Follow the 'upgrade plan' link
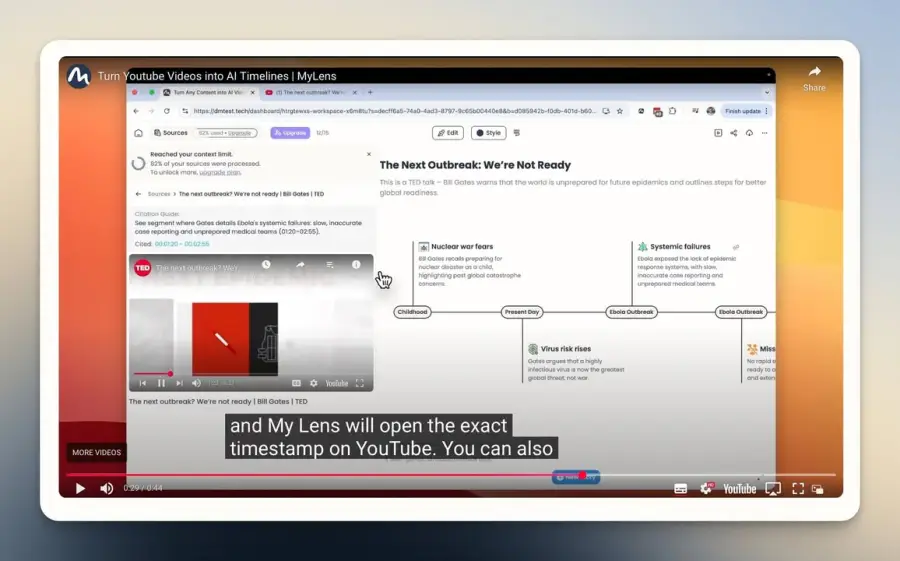The image size is (900, 561). [x=220, y=172]
